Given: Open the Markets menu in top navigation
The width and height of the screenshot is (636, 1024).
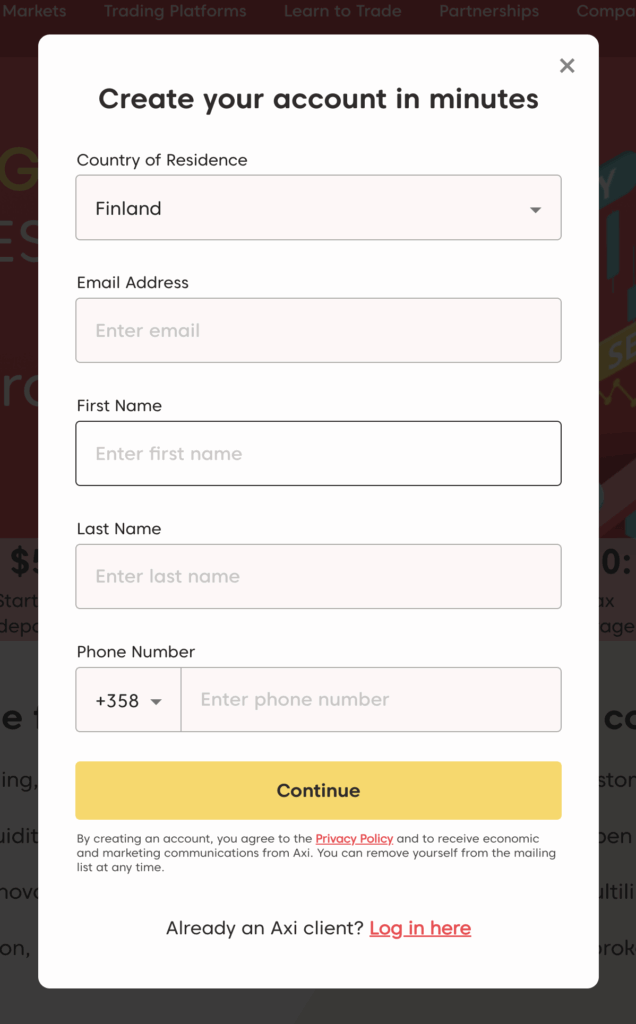Looking at the screenshot, I should click(x=35, y=12).
